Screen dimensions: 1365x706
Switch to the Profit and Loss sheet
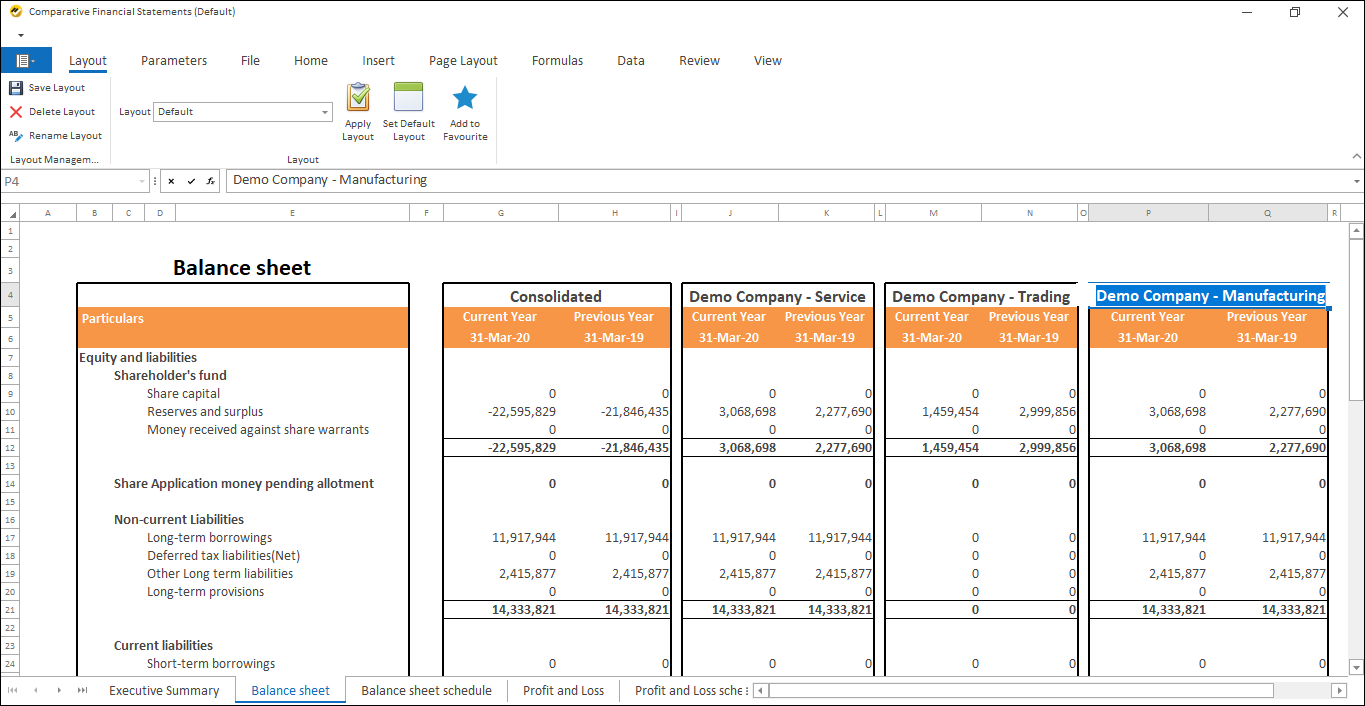pos(563,690)
